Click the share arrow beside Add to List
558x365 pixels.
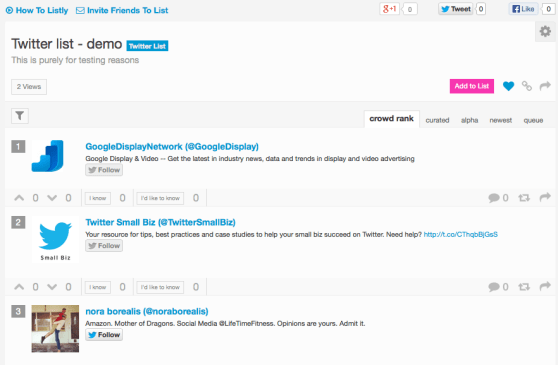point(545,86)
